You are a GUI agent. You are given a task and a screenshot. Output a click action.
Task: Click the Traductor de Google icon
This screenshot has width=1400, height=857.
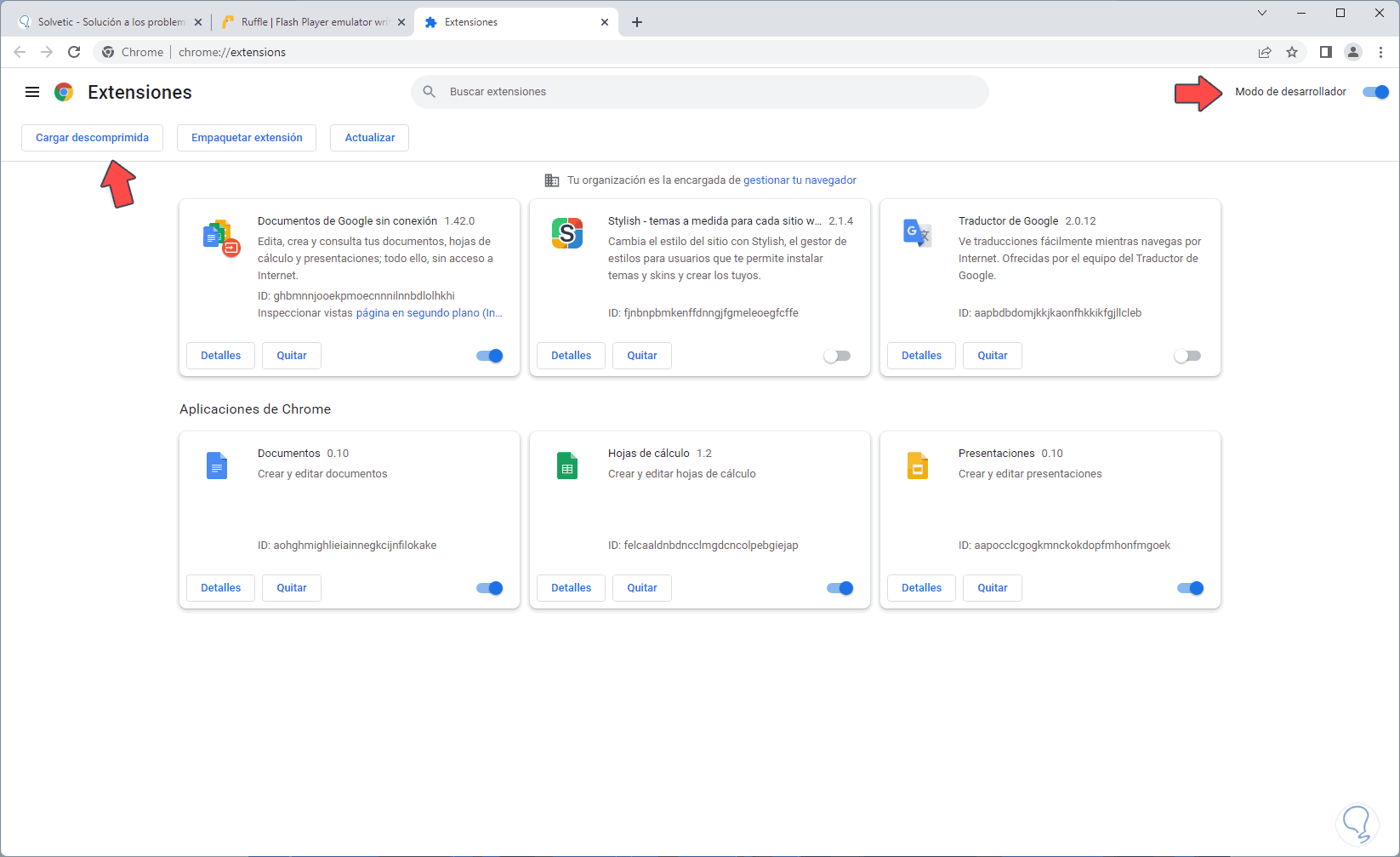click(x=918, y=233)
